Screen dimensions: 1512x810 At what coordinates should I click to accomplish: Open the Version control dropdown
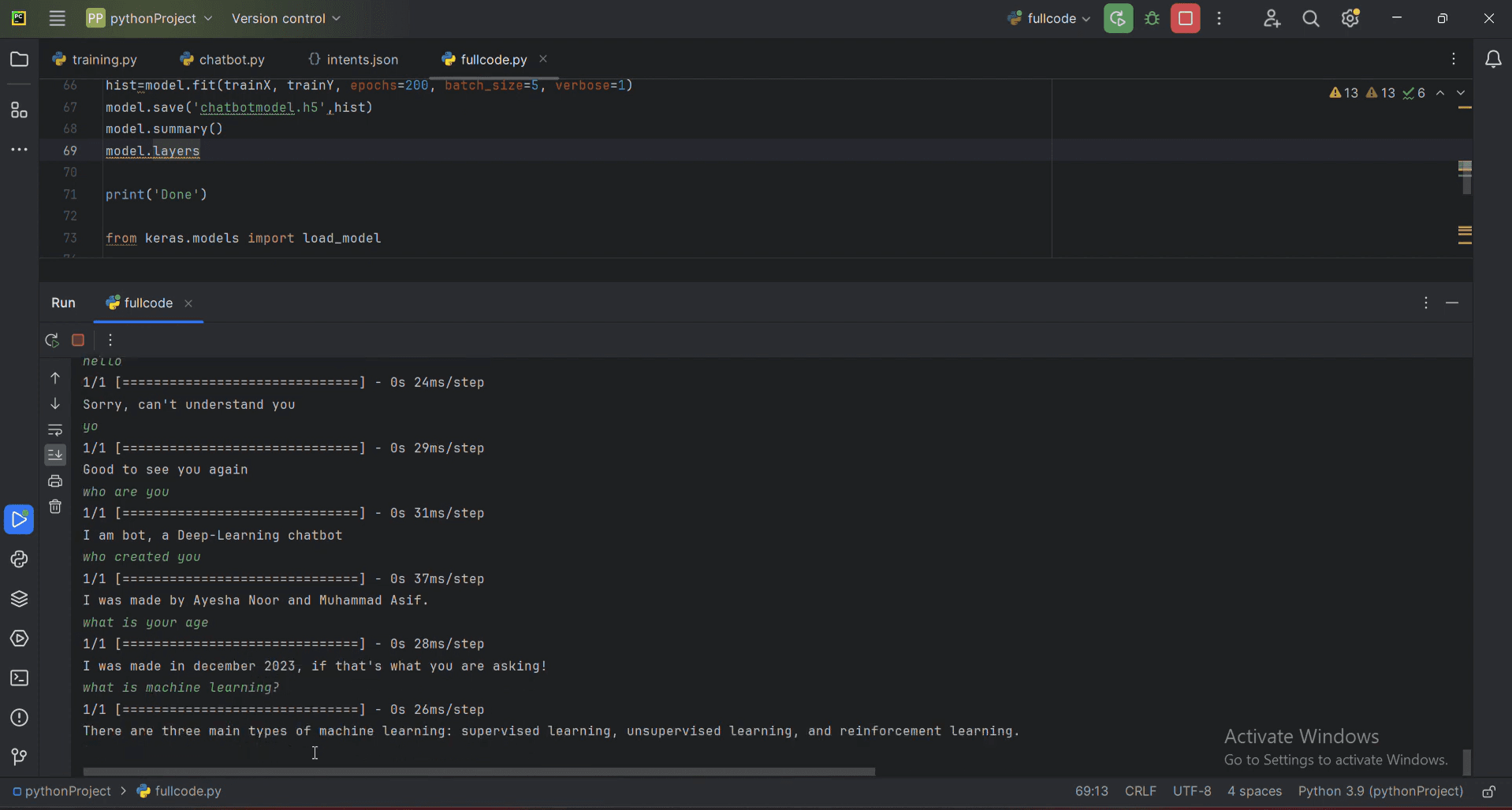click(286, 19)
